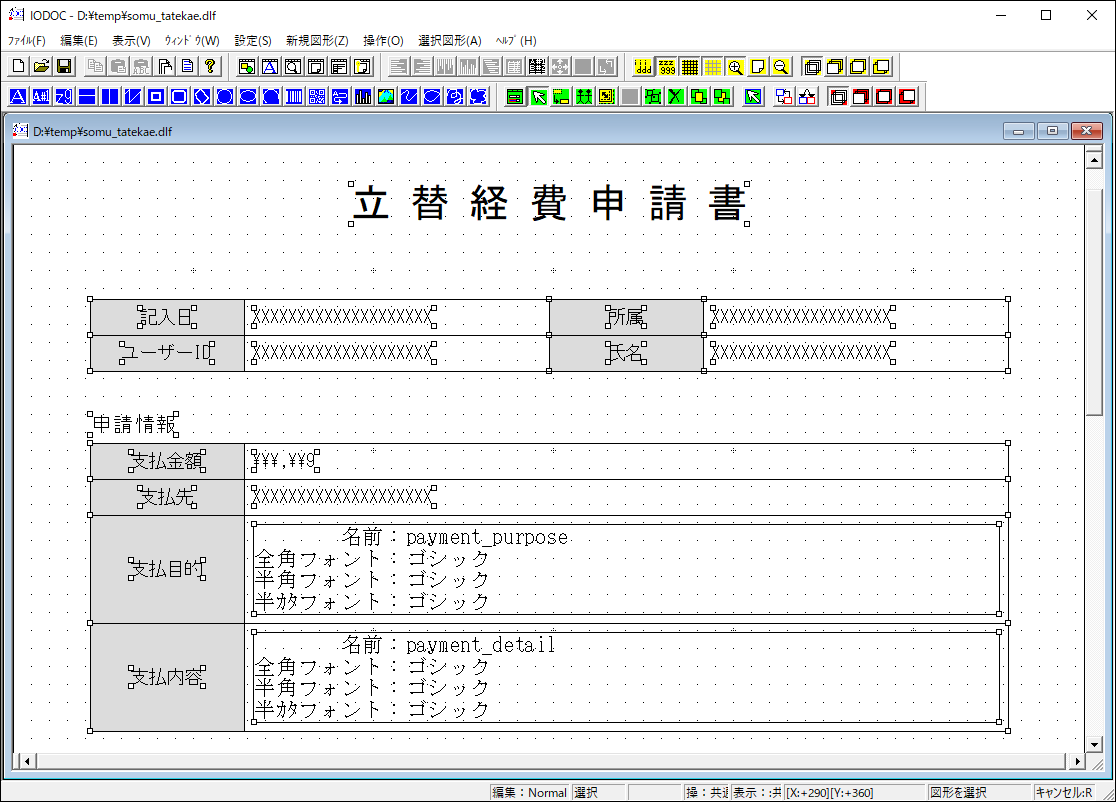The width and height of the screenshot is (1116, 802).
Task: Toggle the 'ddd' field display icon
Action: tap(643, 67)
